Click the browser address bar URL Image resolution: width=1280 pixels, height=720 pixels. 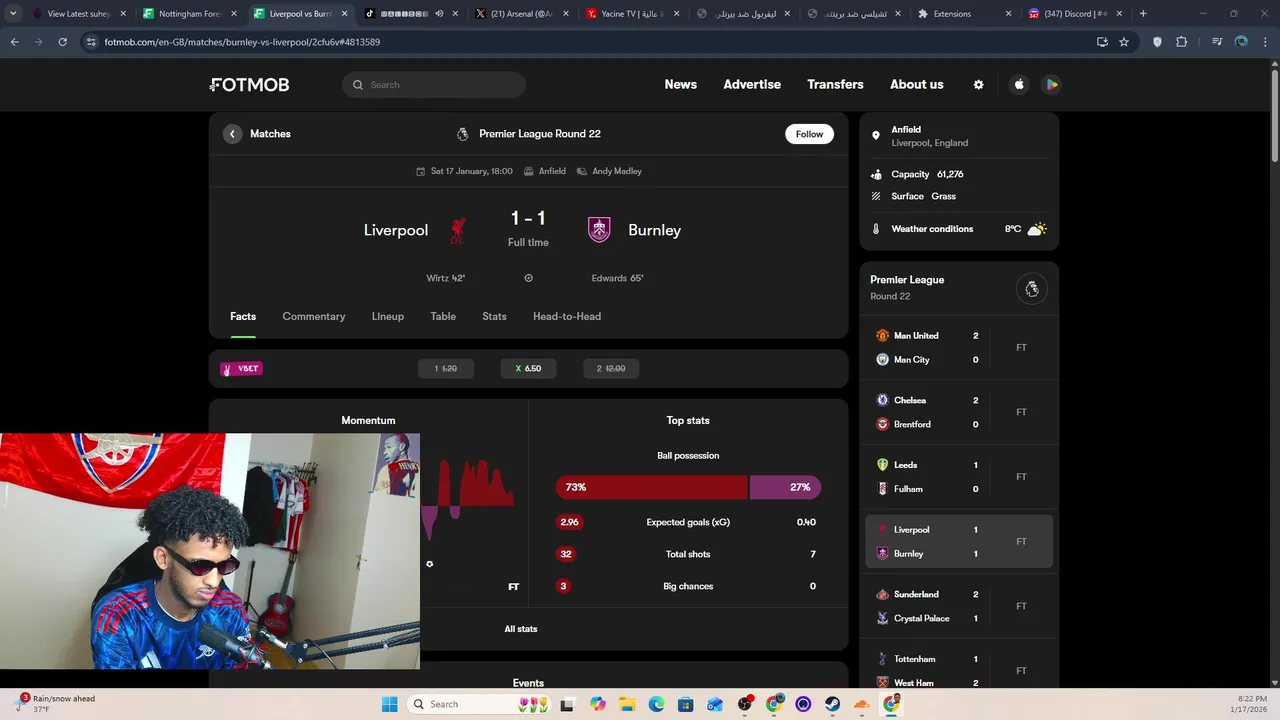[x=242, y=42]
